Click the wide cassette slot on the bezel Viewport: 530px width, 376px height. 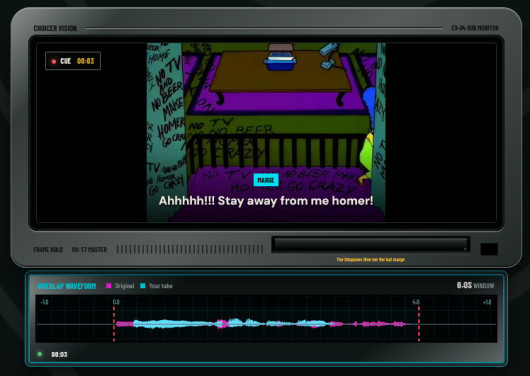370,244
